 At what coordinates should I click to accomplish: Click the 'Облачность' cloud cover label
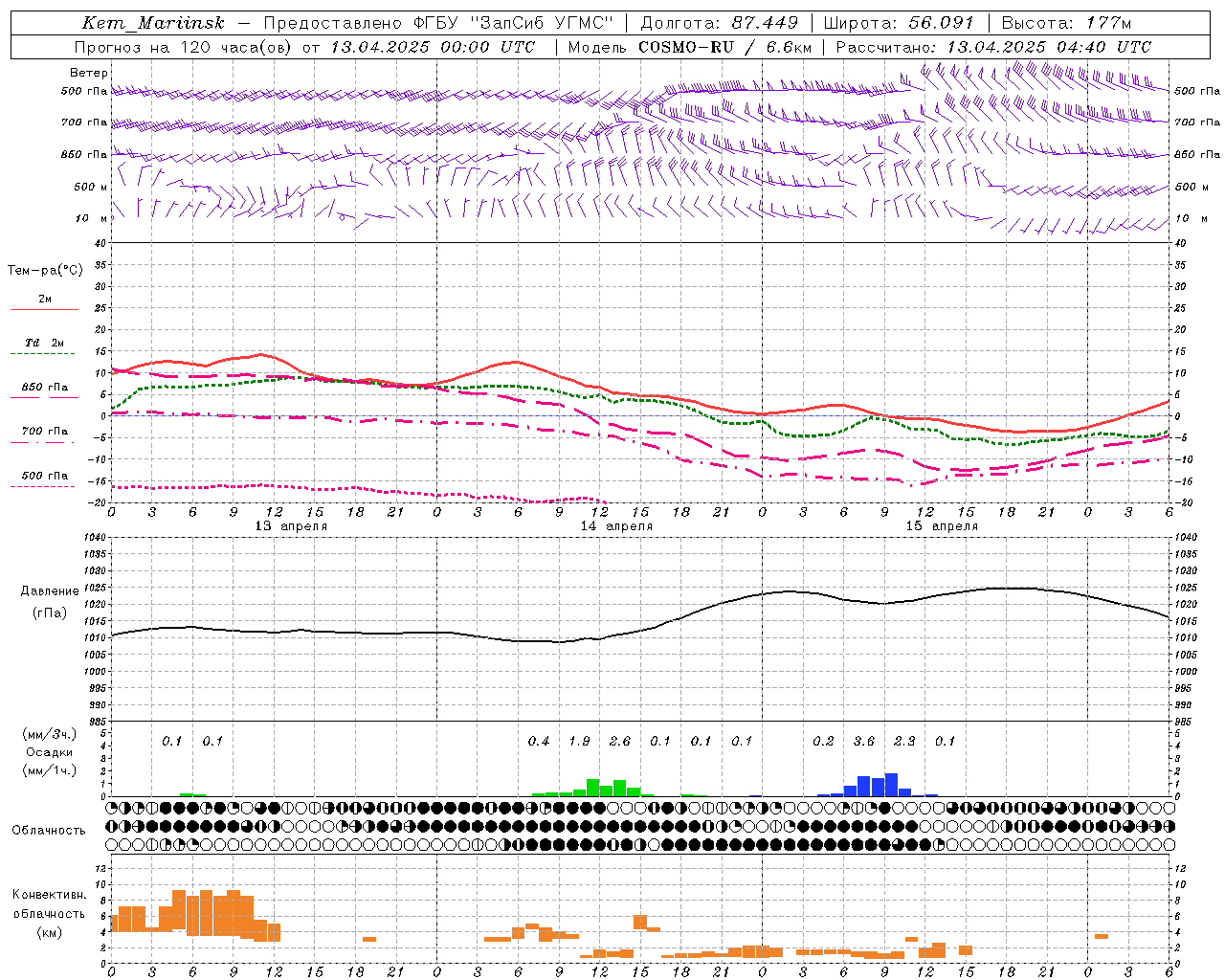49,831
